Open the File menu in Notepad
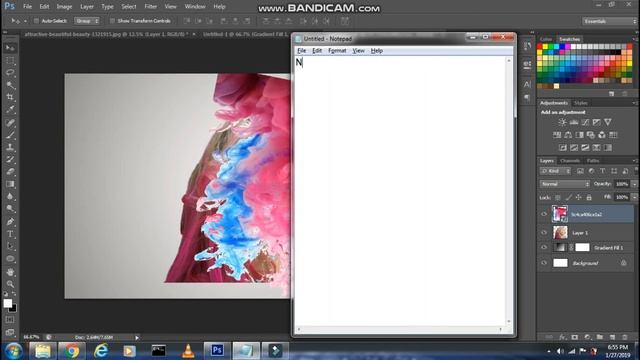The image size is (640, 360). (302, 51)
